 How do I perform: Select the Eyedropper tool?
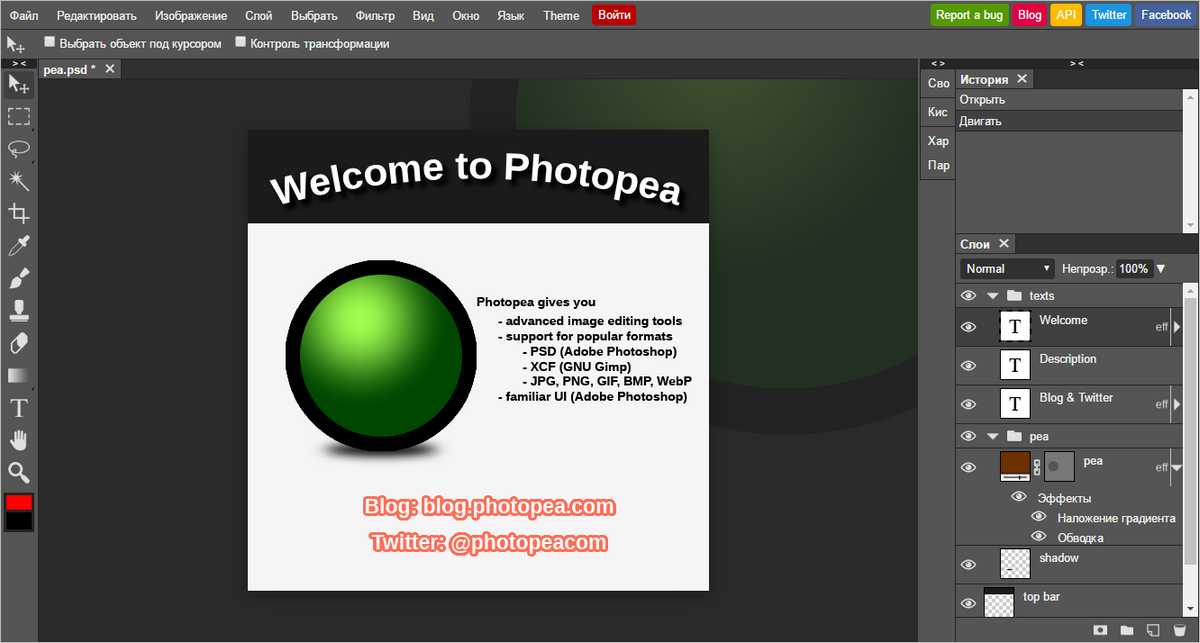pos(19,246)
